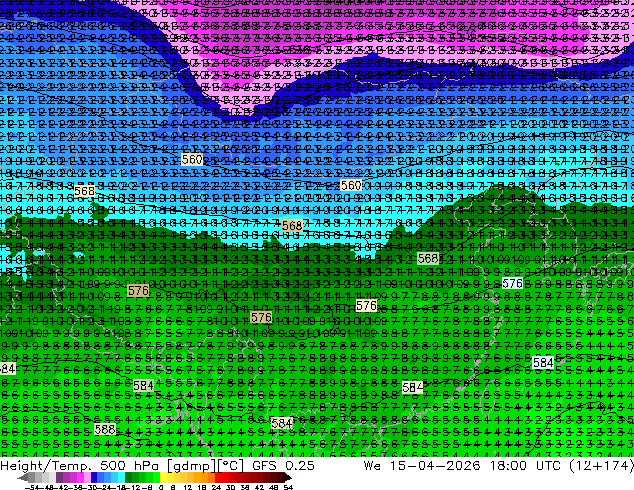The height and width of the screenshot is (490, 634).
Task: Click the cyan legend swatch near -18
Action: pos(121,477)
